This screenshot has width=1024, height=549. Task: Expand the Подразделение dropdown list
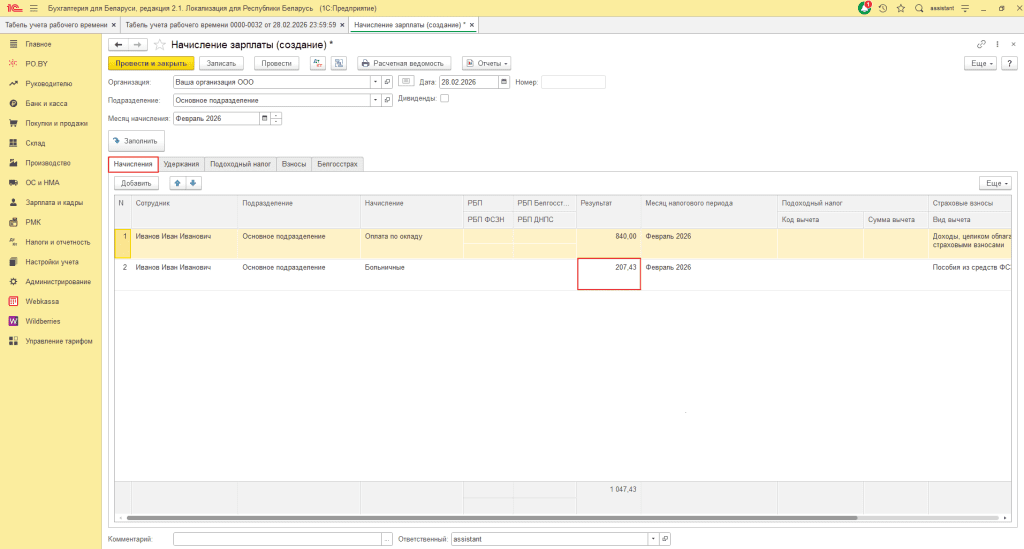click(375, 100)
